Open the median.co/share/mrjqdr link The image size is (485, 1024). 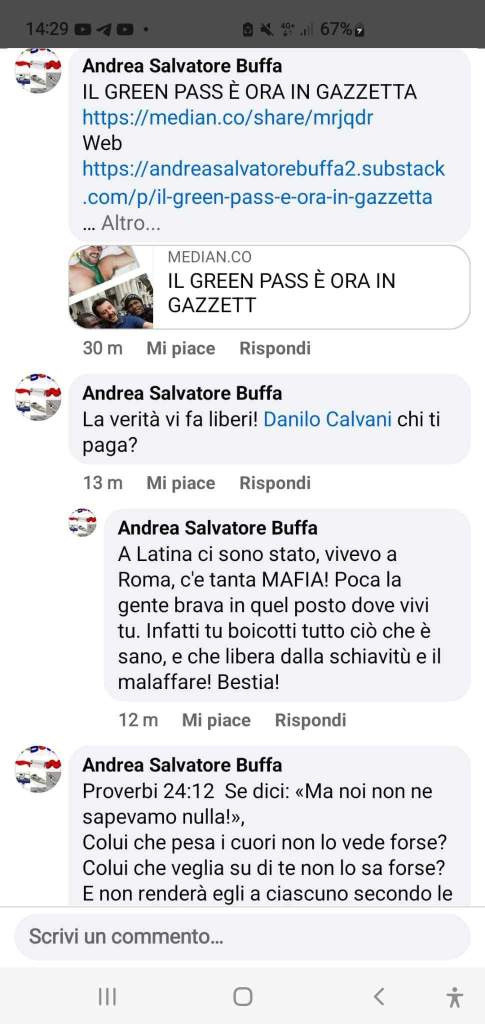[228, 118]
